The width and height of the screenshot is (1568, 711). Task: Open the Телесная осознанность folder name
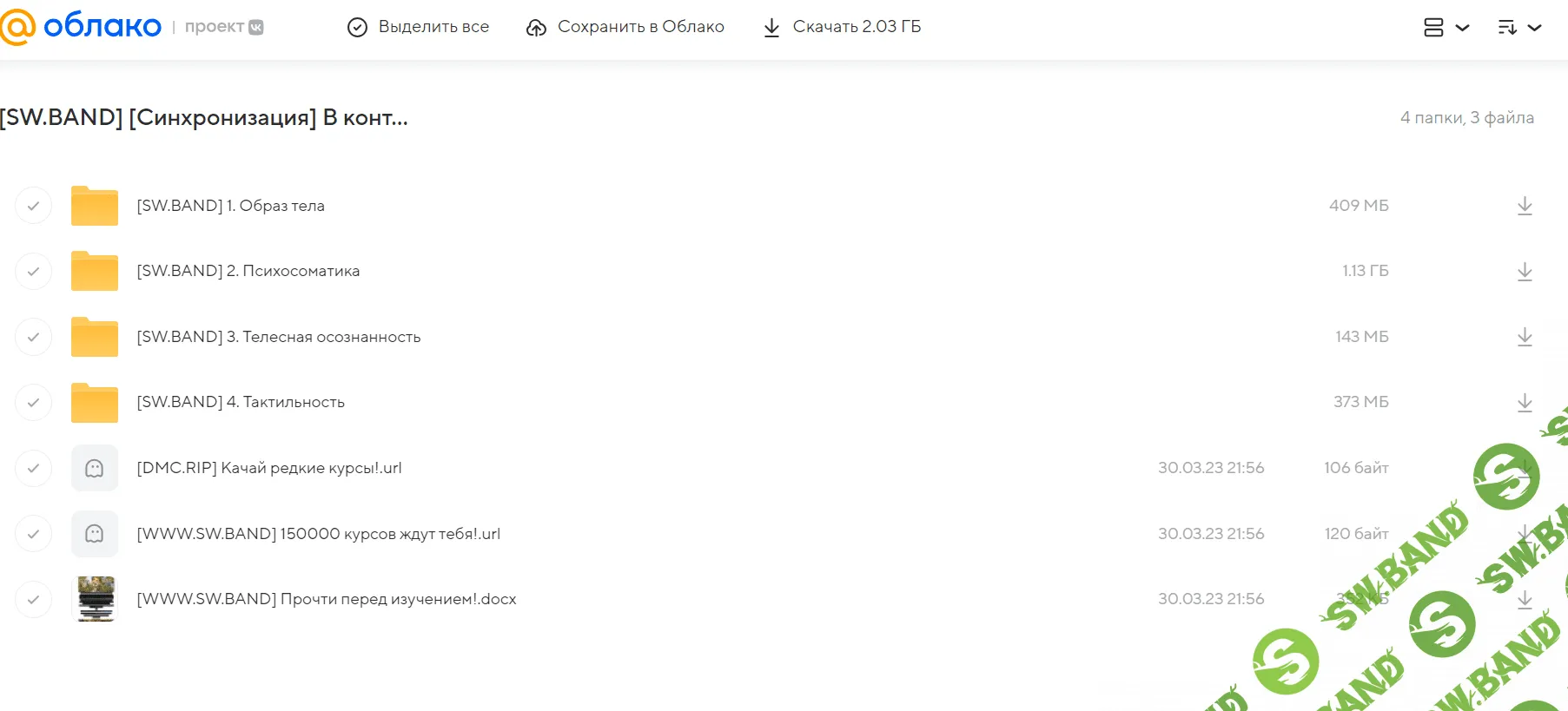pyautogui.click(x=278, y=337)
